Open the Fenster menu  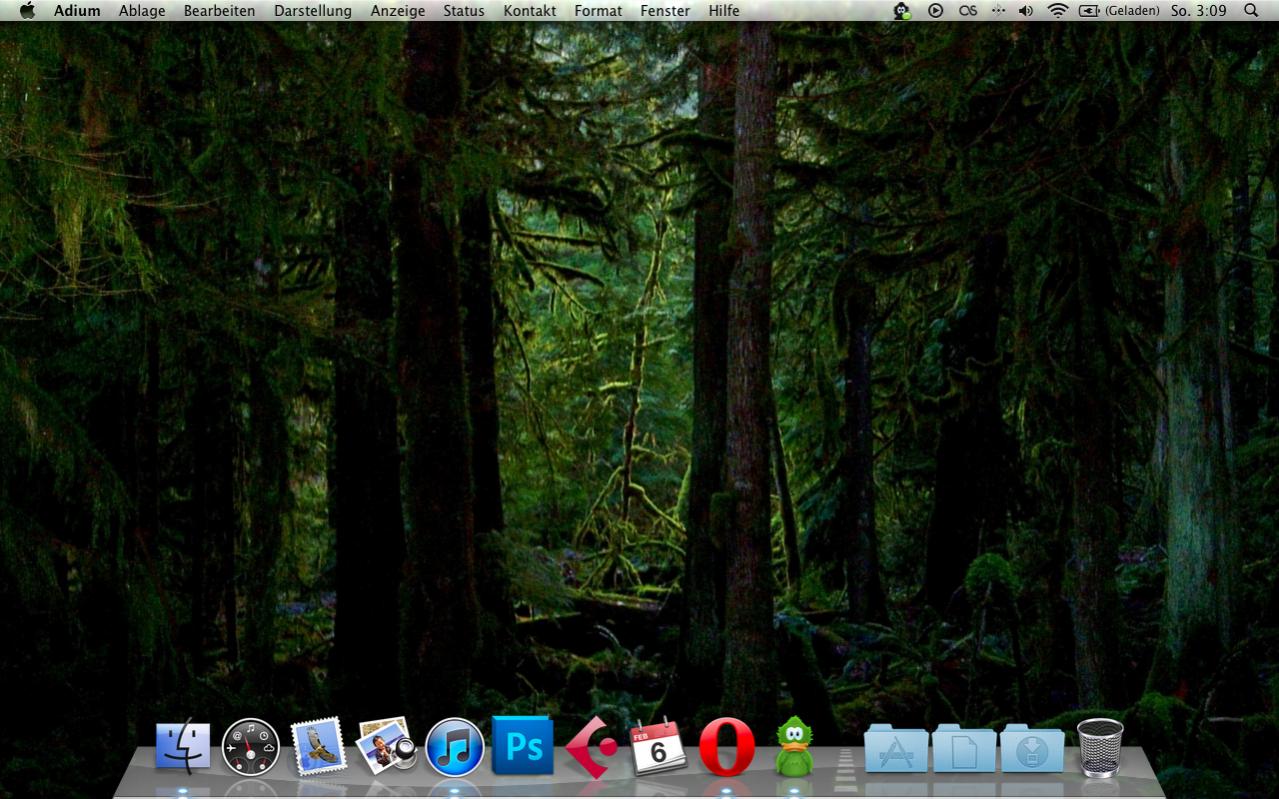click(665, 11)
